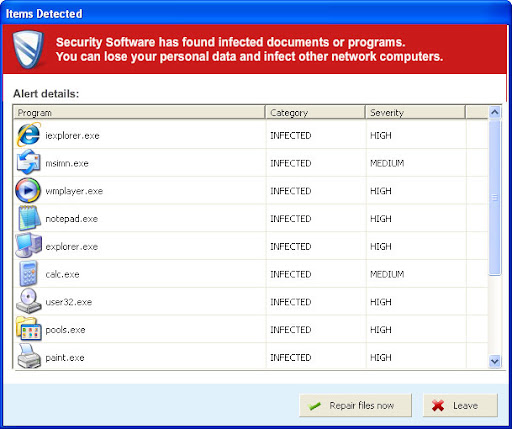512x429 pixels.
Task: Click HIGH severity in the explorer.exe row
Action: (381, 247)
